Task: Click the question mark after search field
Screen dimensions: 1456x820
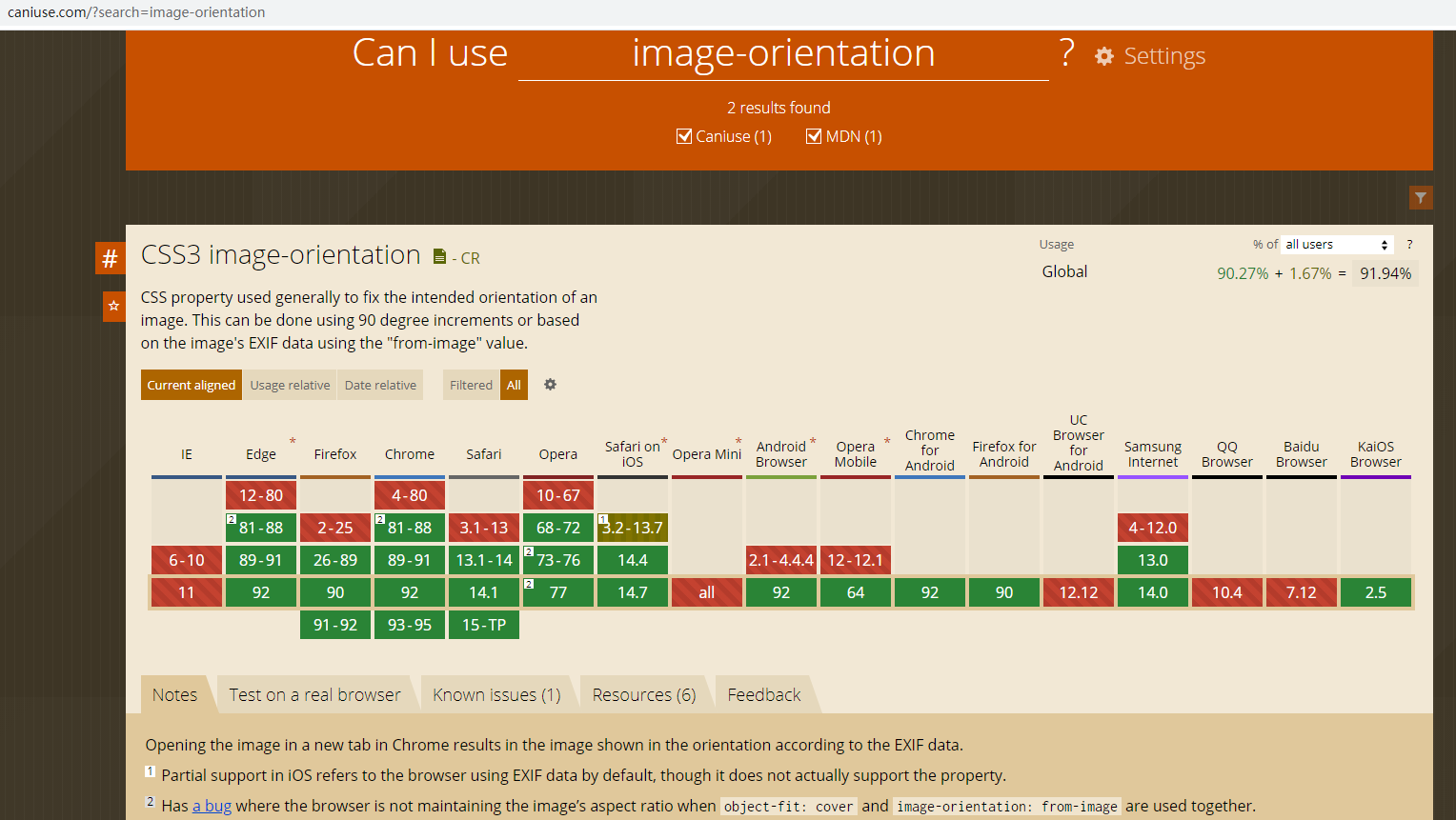Action: click(1067, 52)
